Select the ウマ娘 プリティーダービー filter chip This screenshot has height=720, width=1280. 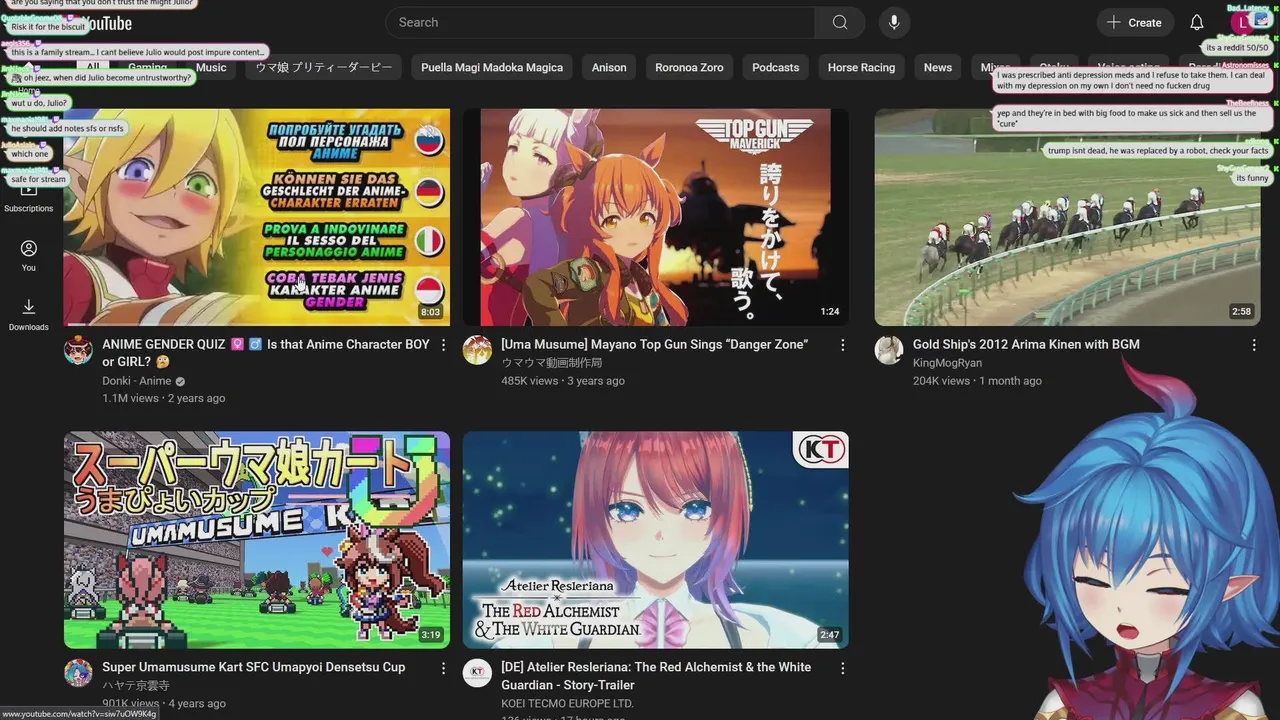tap(324, 67)
